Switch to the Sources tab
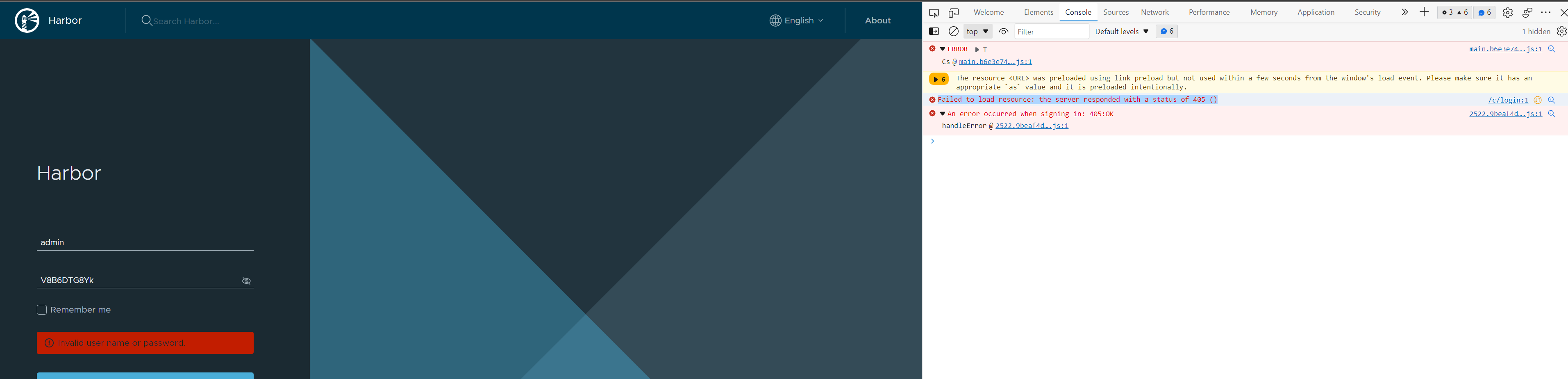This screenshot has width=1568, height=379. tap(1116, 12)
